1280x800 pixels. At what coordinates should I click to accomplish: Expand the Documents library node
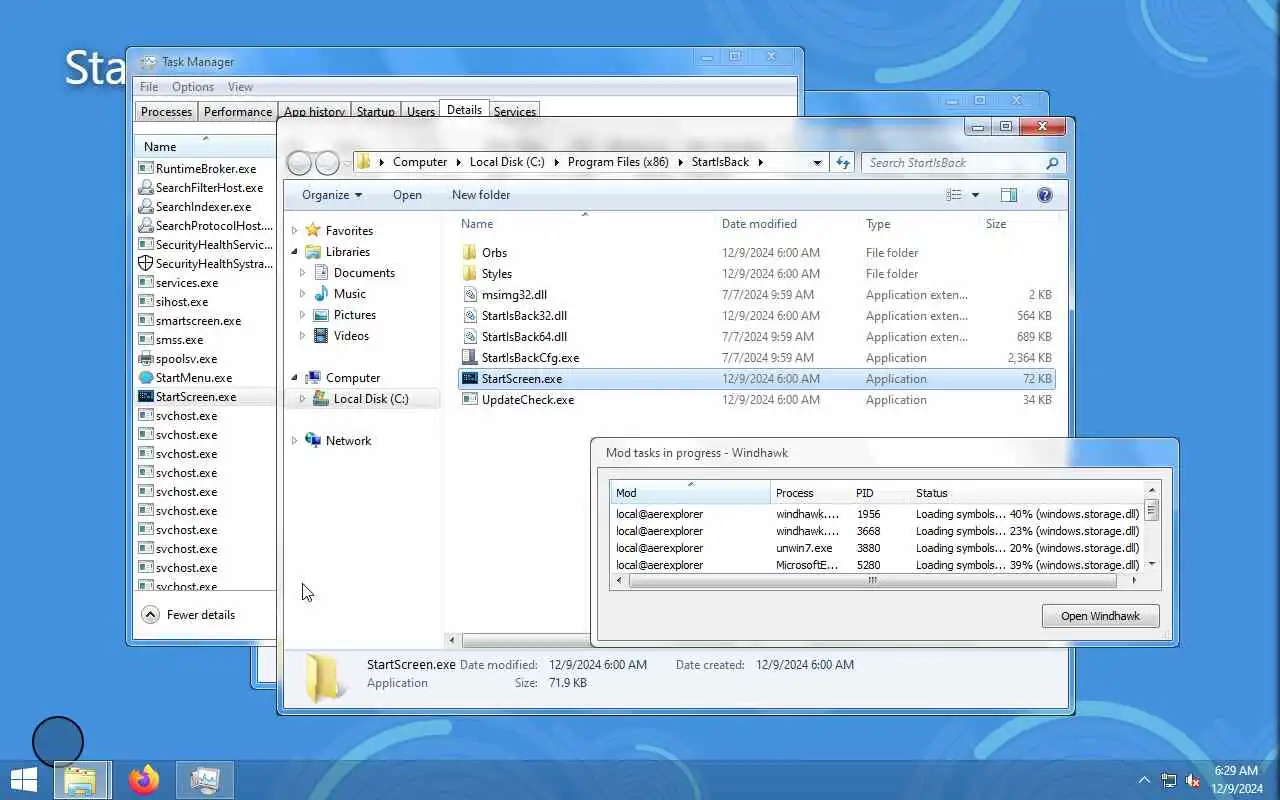pyautogui.click(x=303, y=273)
